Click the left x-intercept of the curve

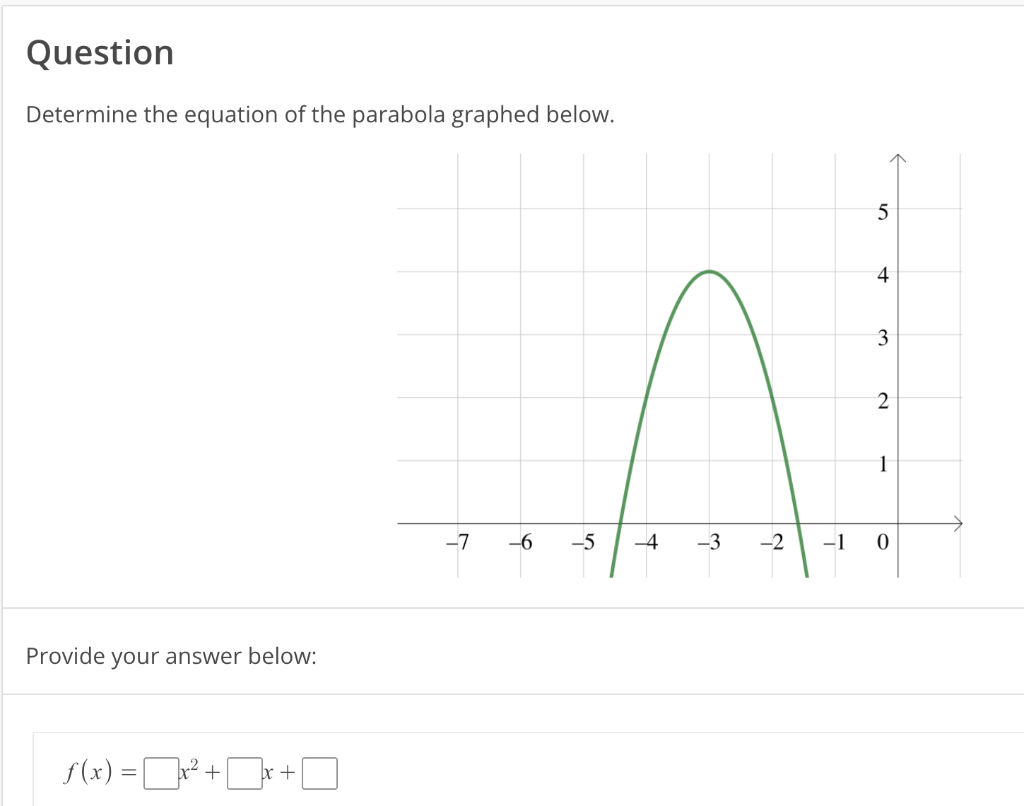click(x=621, y=521)
